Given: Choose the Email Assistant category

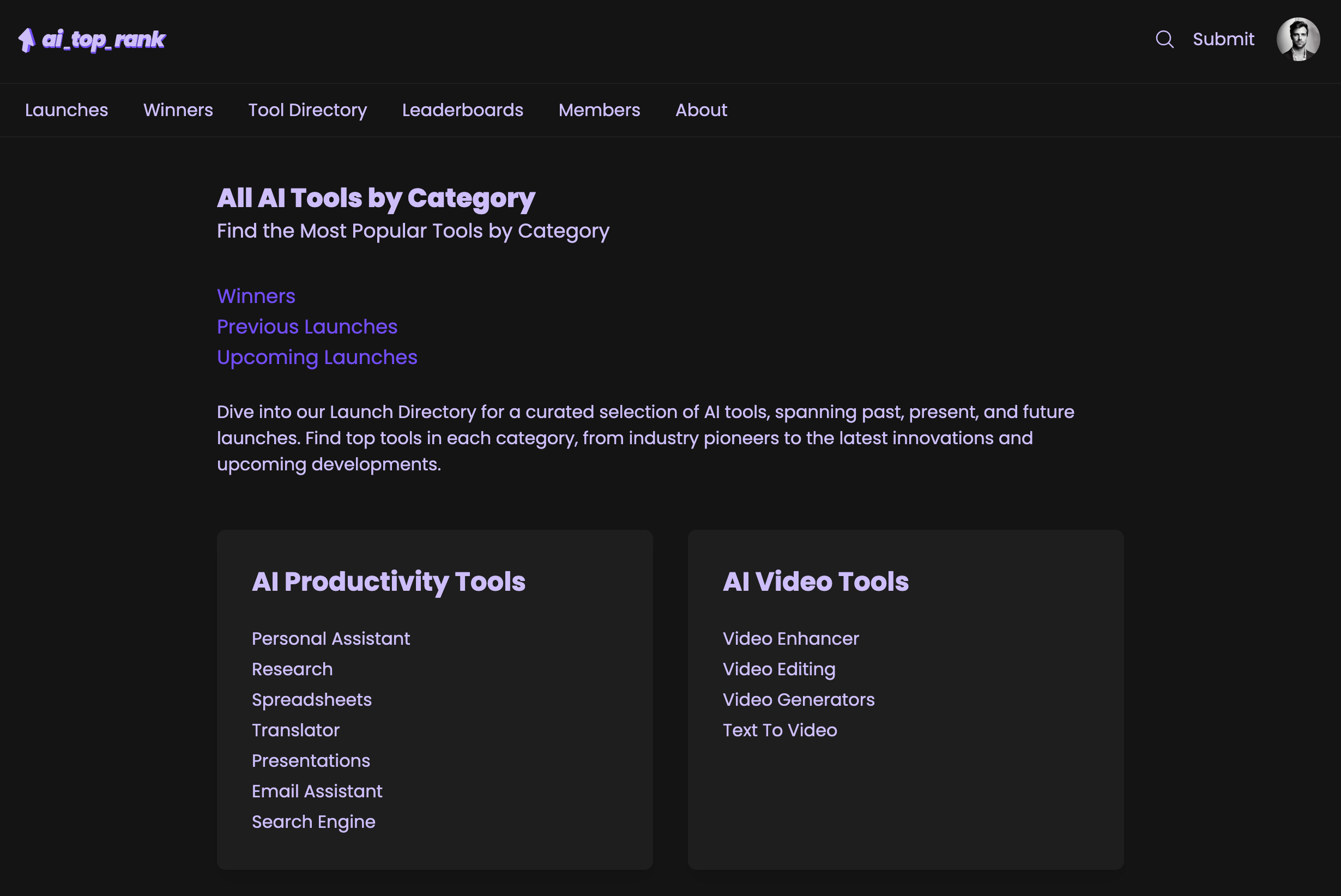Looking at the screenshot, I should coord(317,791).
